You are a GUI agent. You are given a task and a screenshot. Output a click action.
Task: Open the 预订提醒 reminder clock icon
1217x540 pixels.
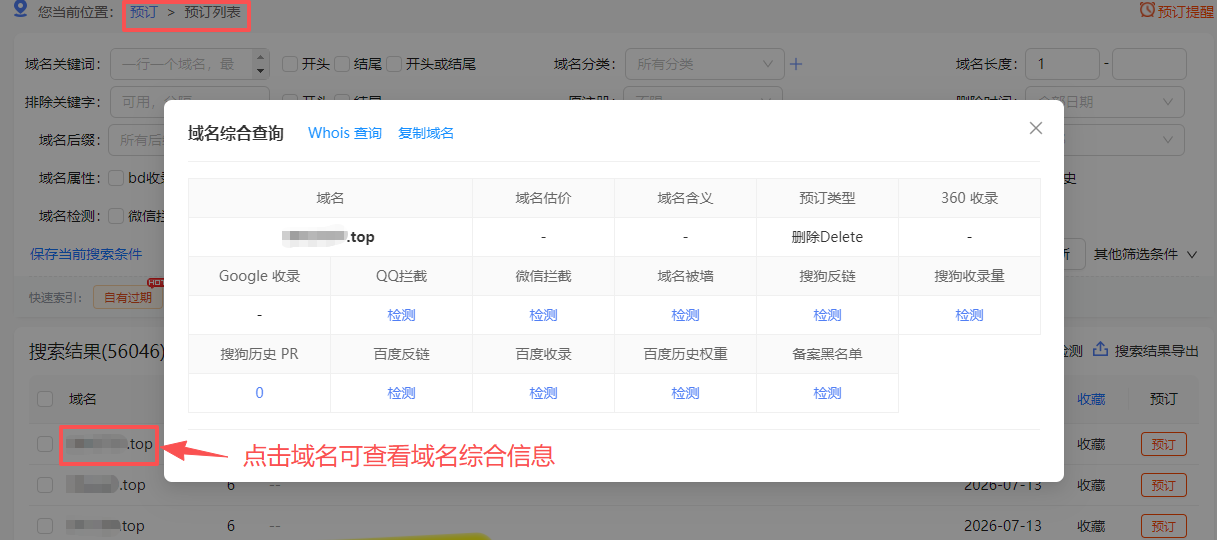point(1147,12)
